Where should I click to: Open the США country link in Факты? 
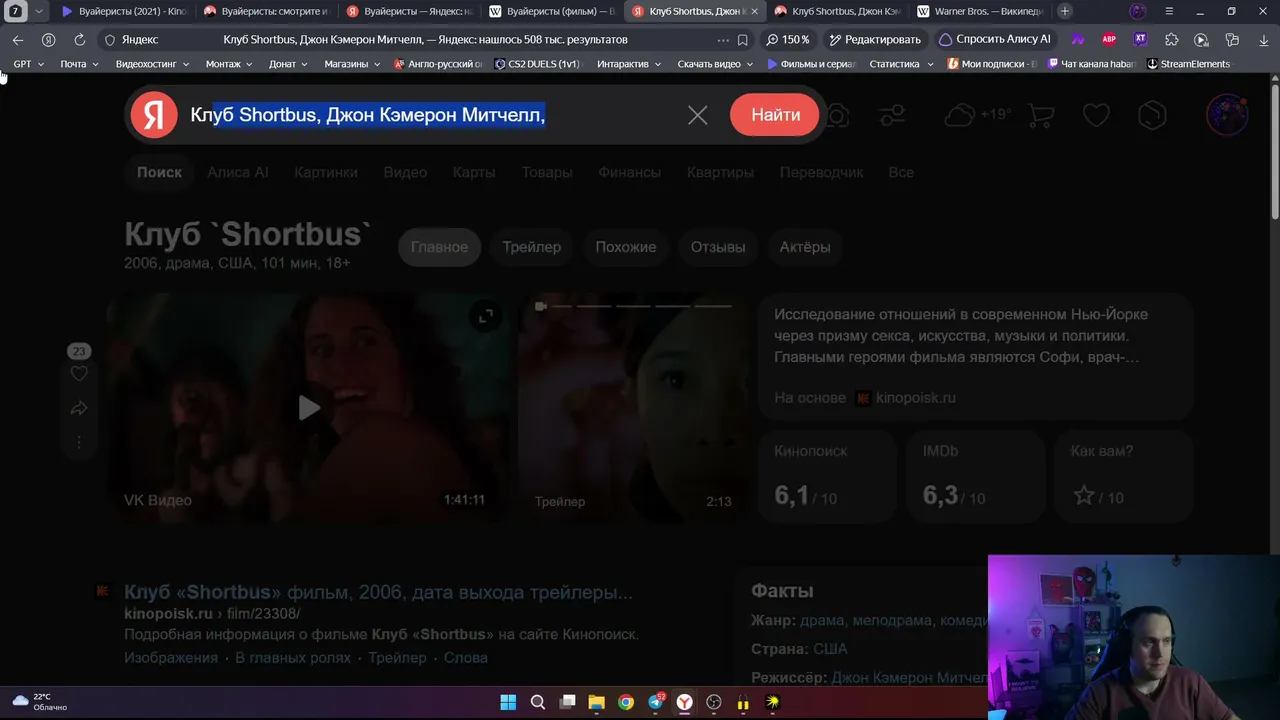pos(830,648)
